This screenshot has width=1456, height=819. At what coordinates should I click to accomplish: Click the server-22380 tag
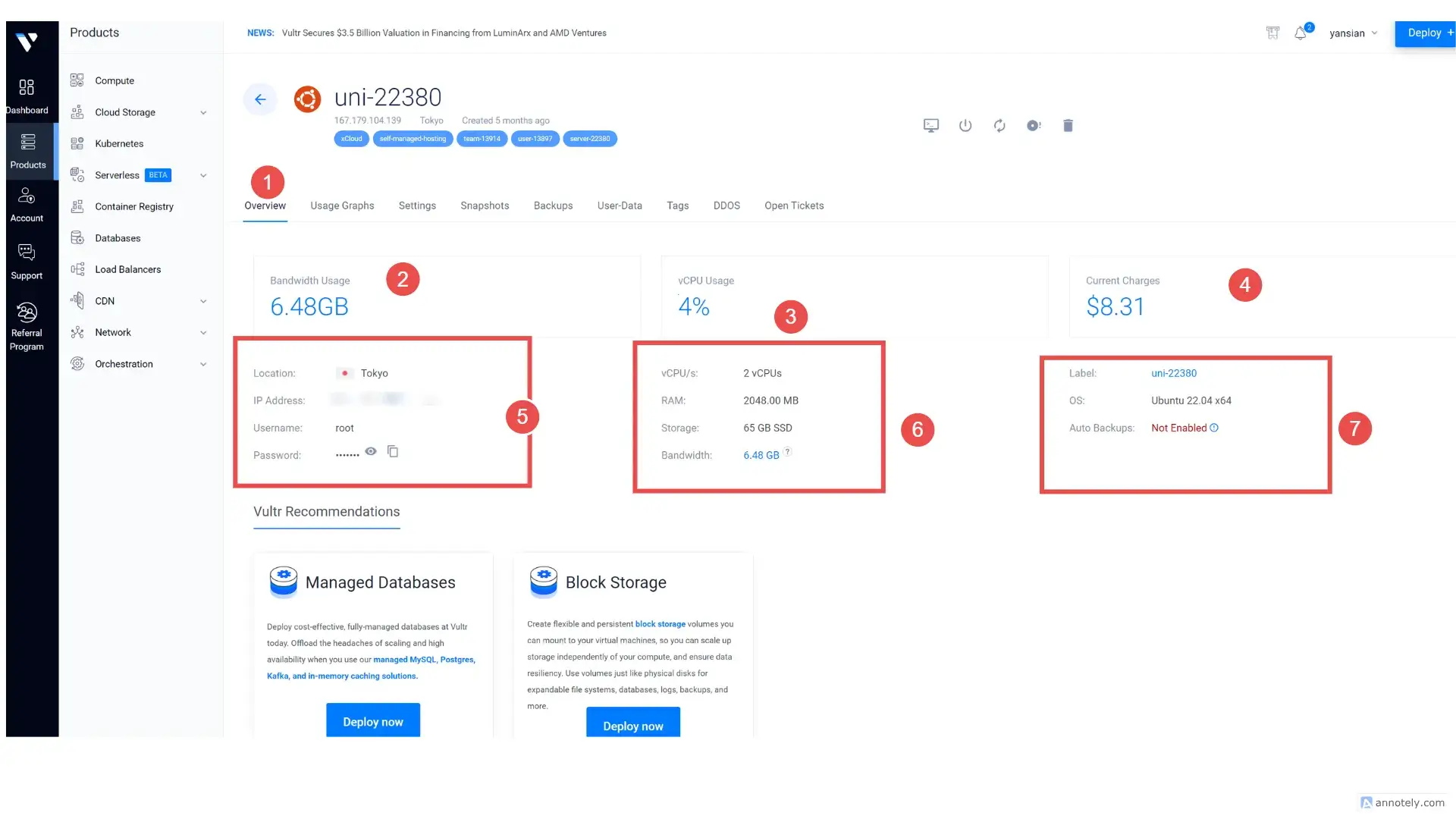tap(589, 139)
